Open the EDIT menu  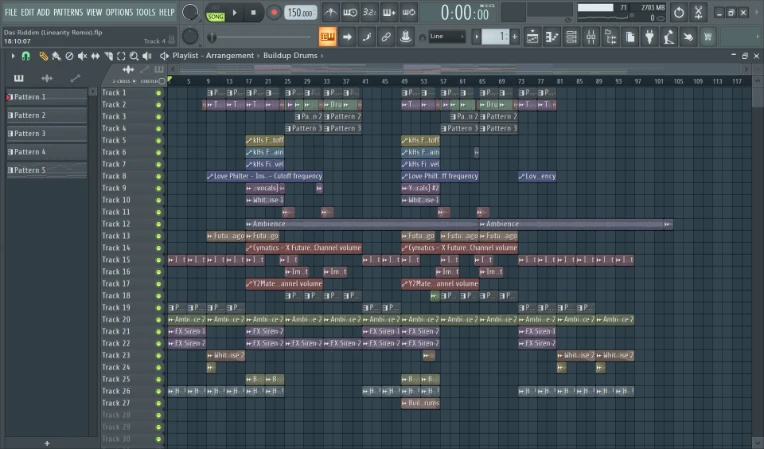27,12
